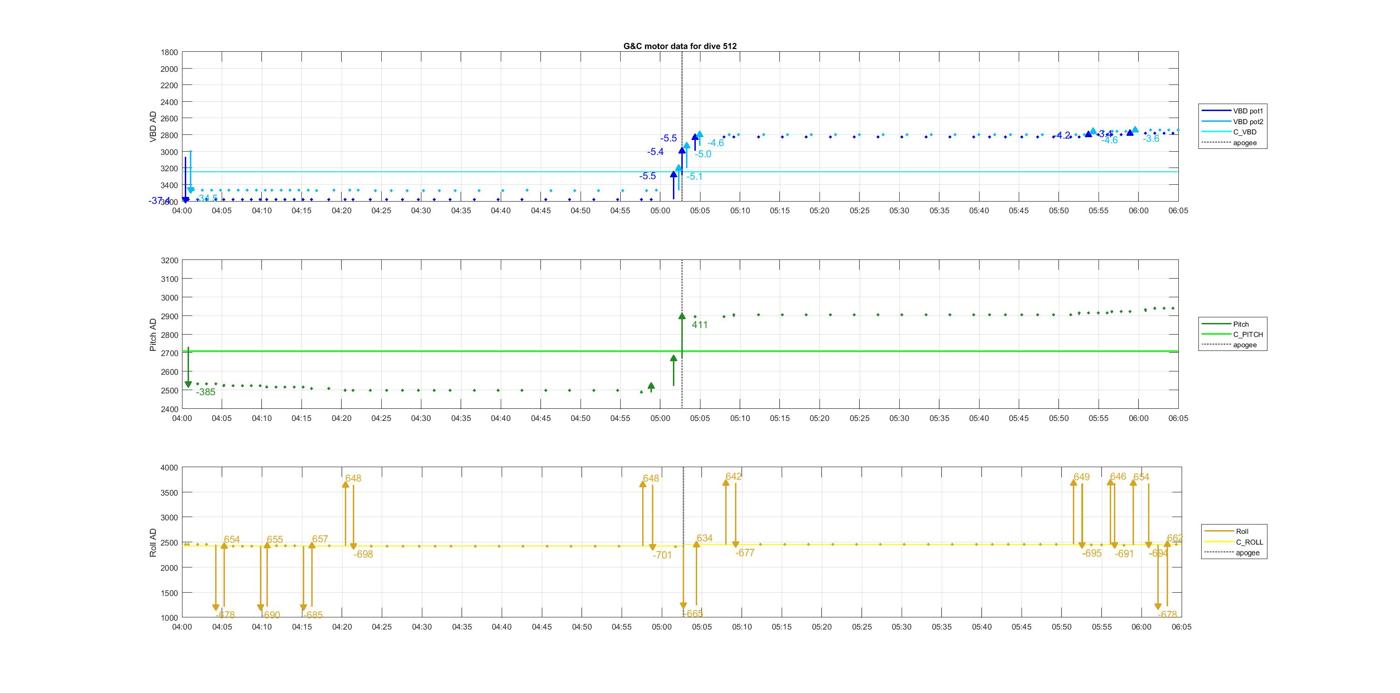Click the '-701' roll move label

[x=663, y=555]
